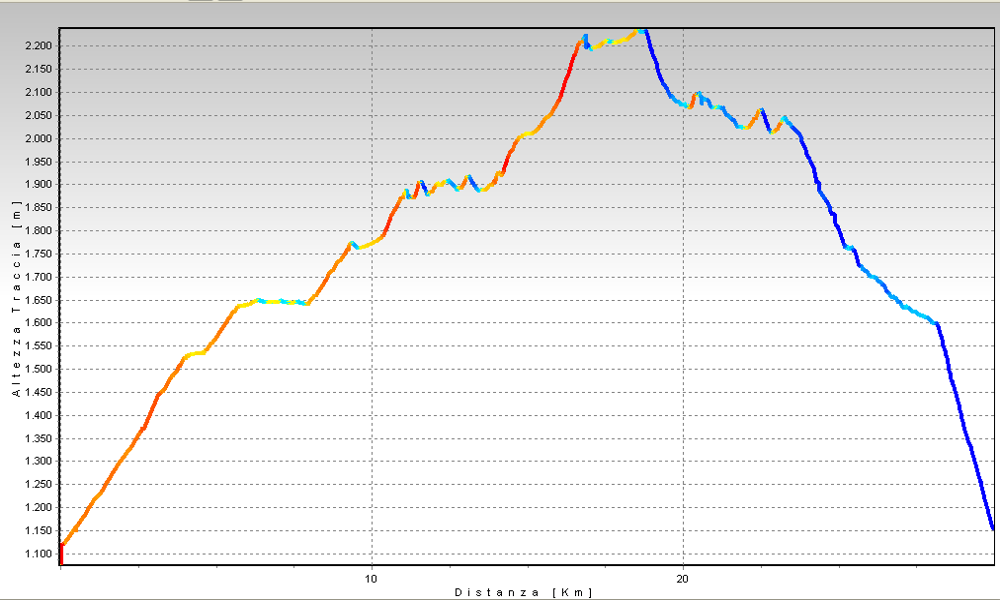Viewport: 1000px width, 600px height.
Task: Select the 10 km label on the distance axis
Action: [371, 578]
